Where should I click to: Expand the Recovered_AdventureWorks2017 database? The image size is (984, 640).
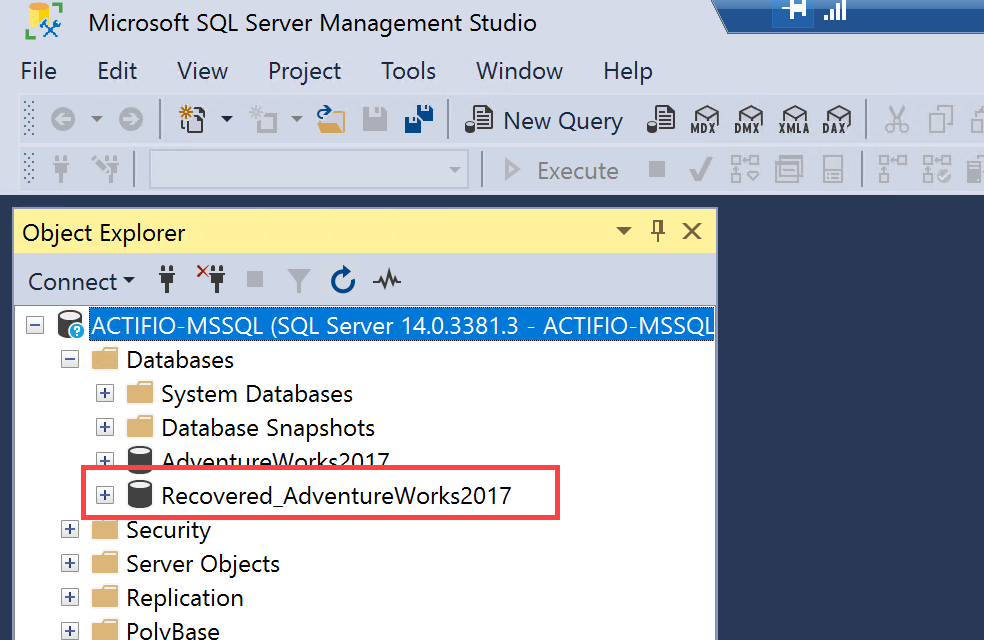[x=105, y=495]
